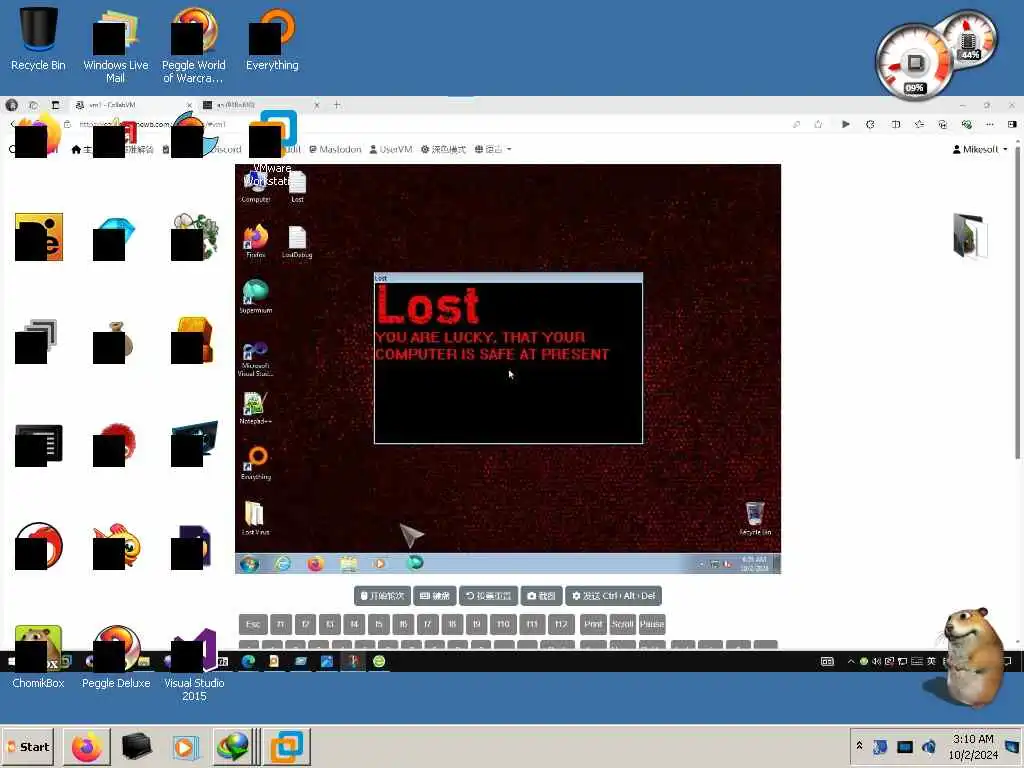Open the Computer icon inside the VM desktop
The width and height of the screenshot is (1024, 768).
pos(255,186)
